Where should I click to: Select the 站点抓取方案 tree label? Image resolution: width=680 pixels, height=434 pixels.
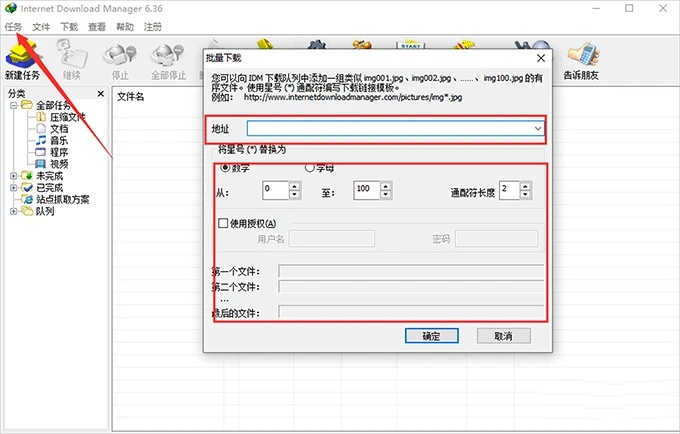pyautogui.click(x=63, y=199)
